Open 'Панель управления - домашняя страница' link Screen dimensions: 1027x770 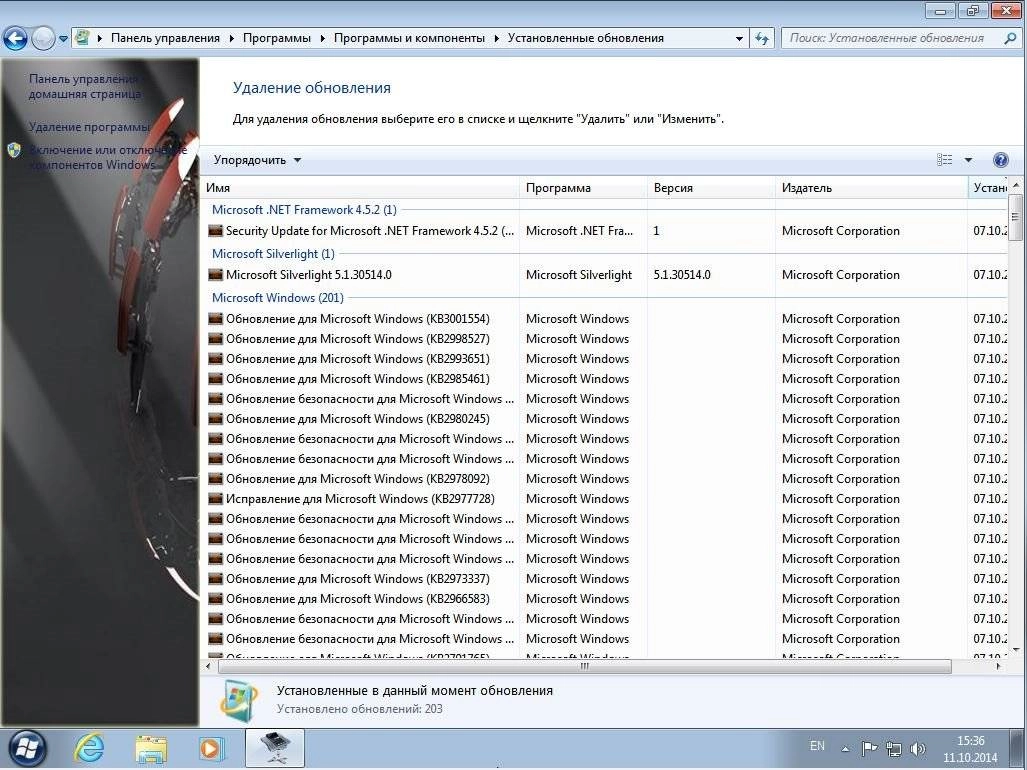(x=84, y=86)
